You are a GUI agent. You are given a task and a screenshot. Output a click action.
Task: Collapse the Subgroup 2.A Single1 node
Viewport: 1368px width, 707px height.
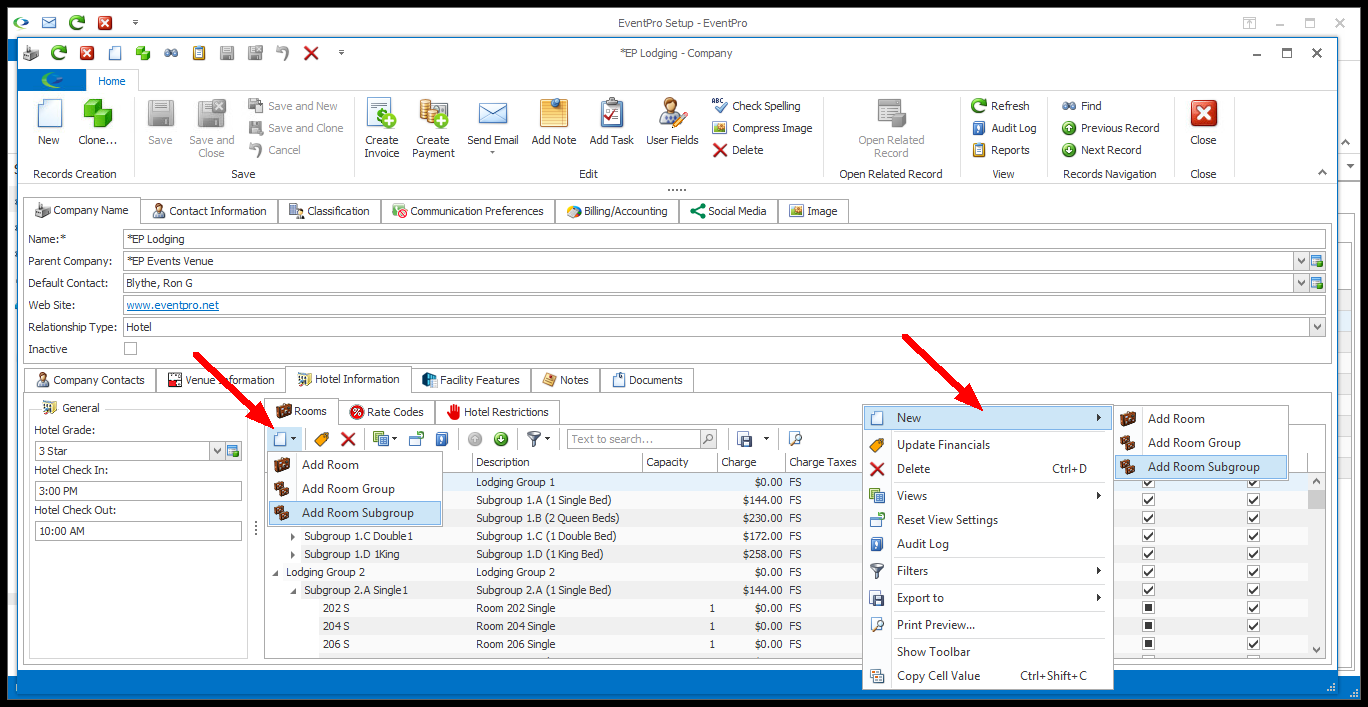pos(293,590)
